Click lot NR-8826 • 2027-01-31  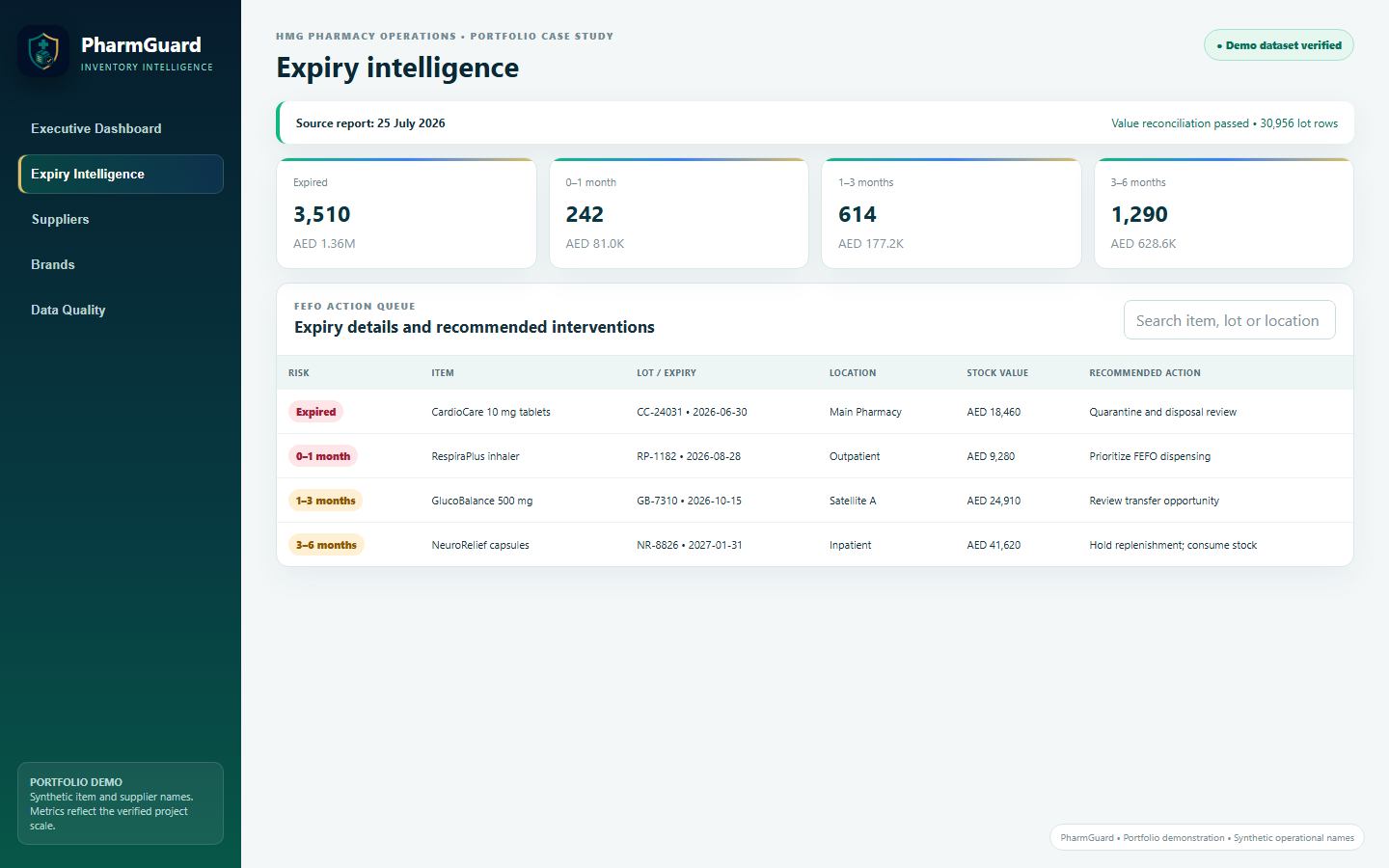pos(690,545)
